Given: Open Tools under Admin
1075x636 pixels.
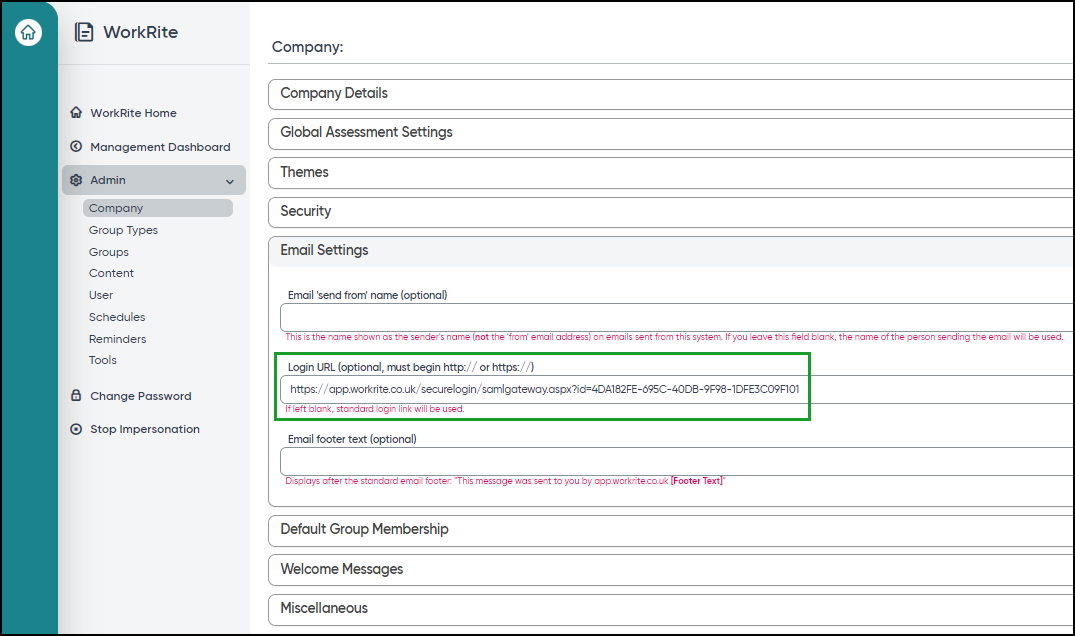Looking at the screenshot, I should click(x=103, y=360).
